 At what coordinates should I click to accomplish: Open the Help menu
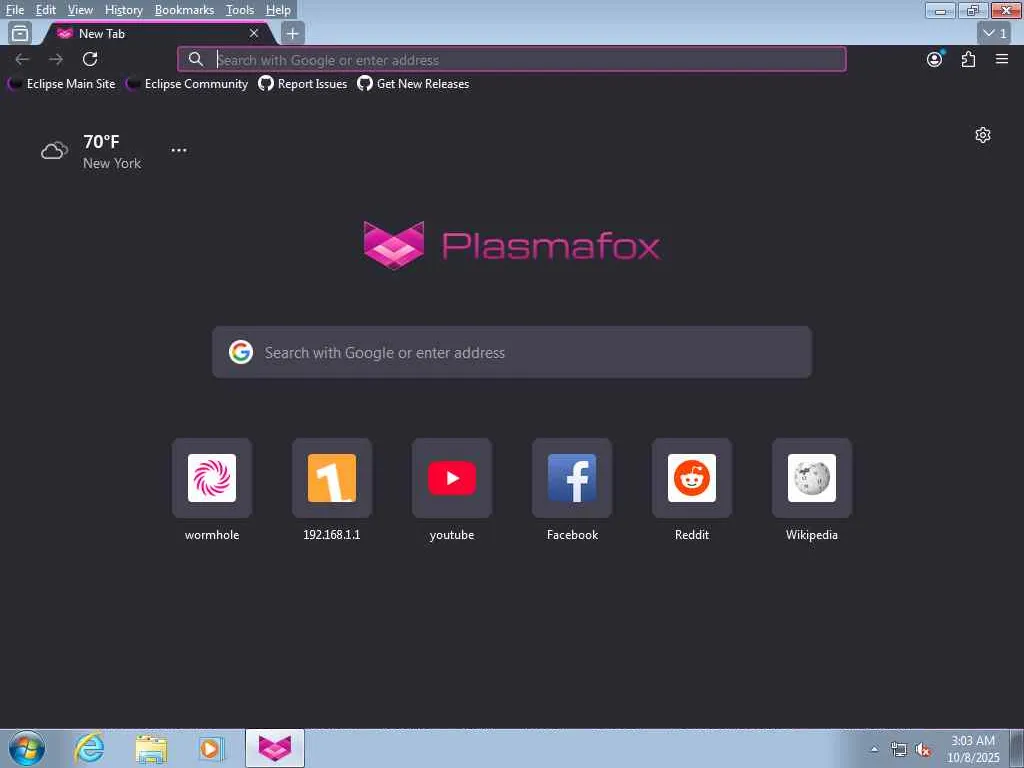(278, 10)
